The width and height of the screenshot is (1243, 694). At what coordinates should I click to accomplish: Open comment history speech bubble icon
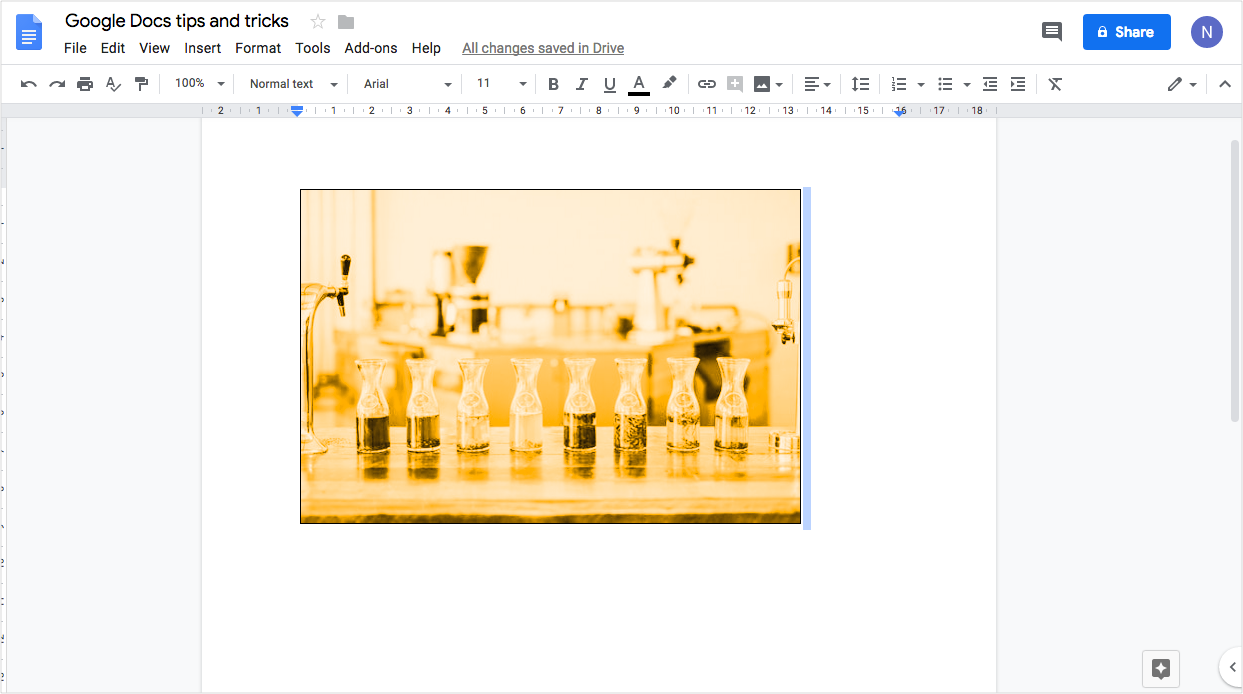click(x=1052, y=32)
